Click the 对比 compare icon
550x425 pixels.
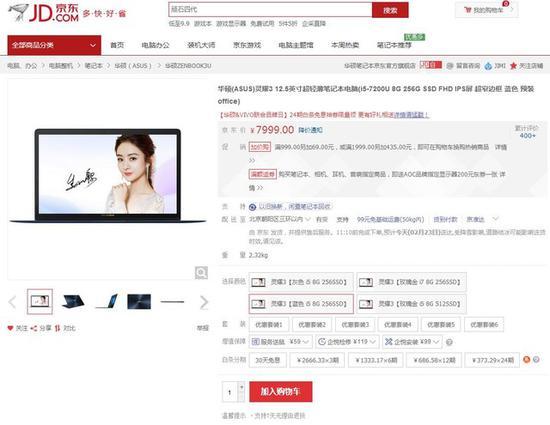click(x=58, y=328)
